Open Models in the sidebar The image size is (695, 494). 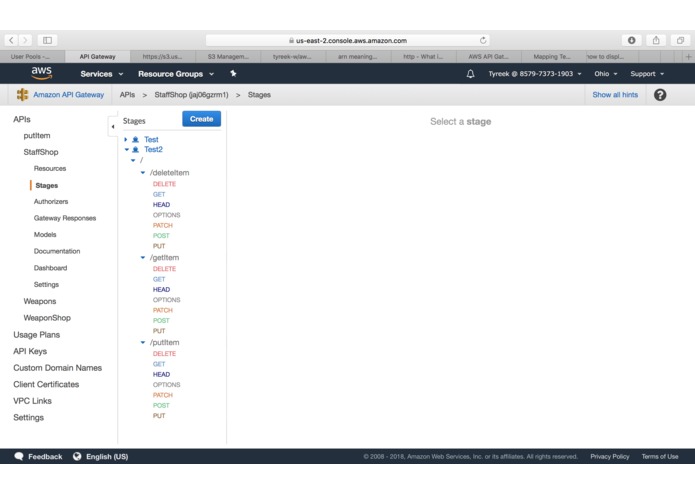[45, 234]
